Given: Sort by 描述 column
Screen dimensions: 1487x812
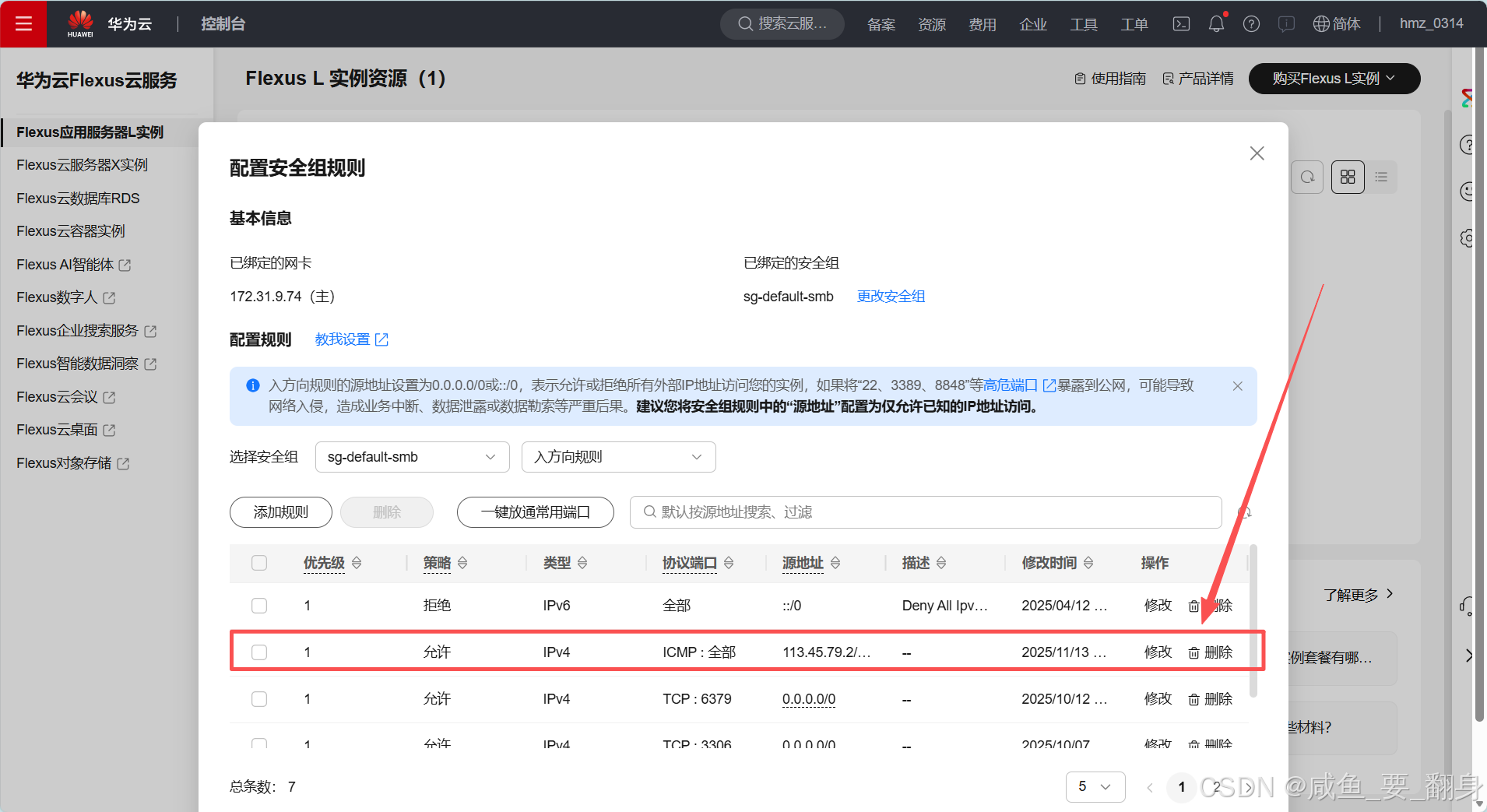Looking at the screenshot, I should tap(941, 563).
